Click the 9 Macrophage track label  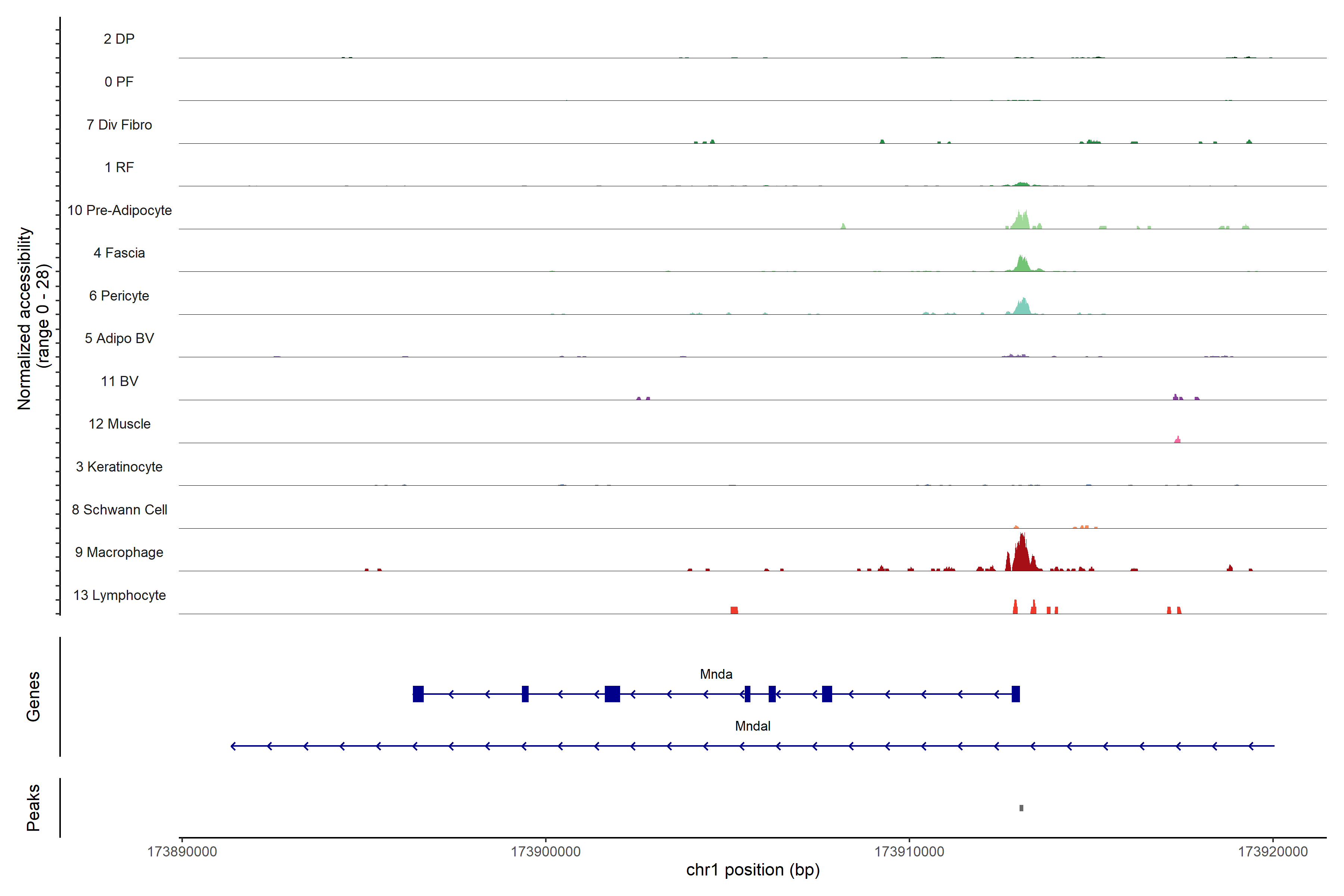(x=119, y=553)
